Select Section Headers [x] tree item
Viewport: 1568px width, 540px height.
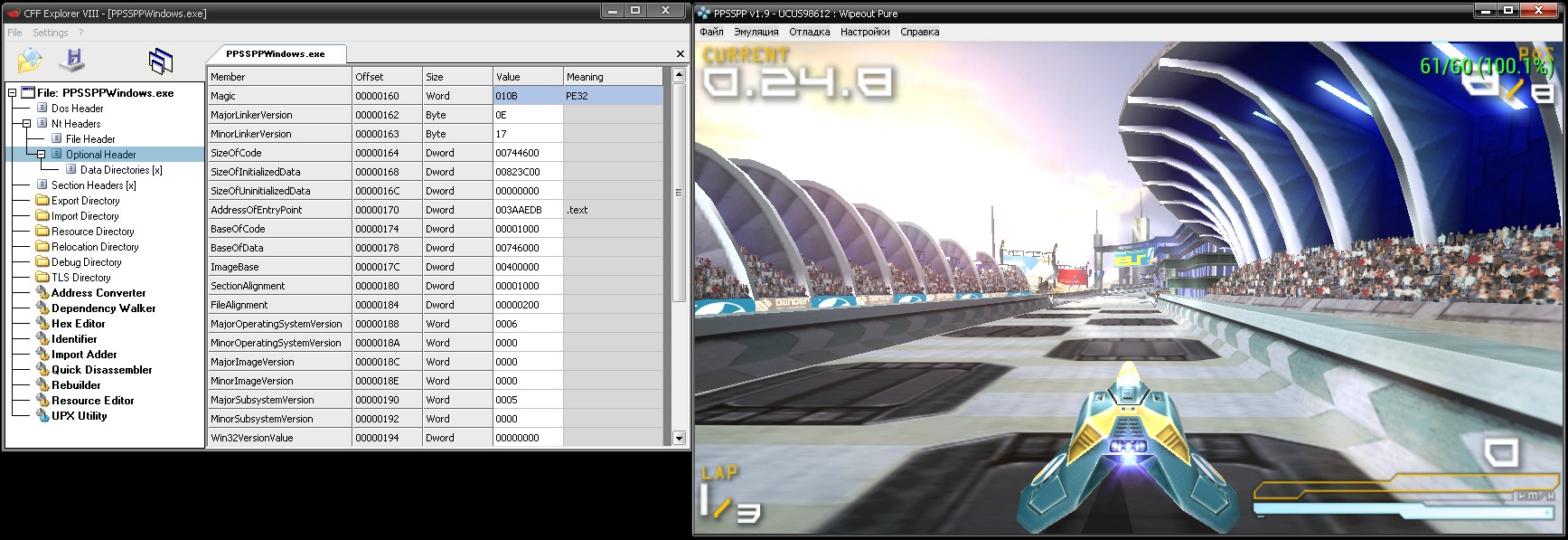(93, 185)
